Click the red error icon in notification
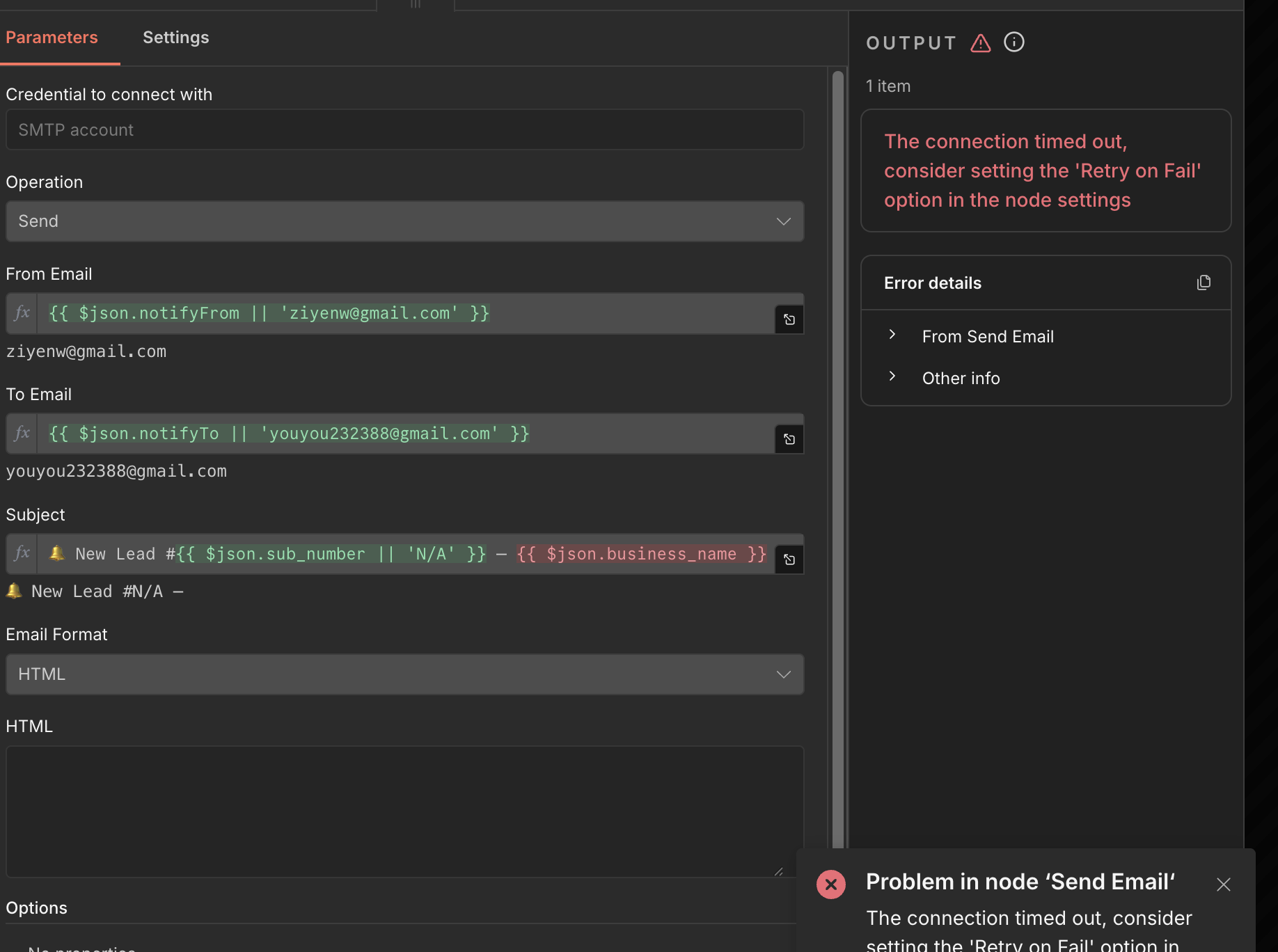1278x952 pixels. [831, 884]
